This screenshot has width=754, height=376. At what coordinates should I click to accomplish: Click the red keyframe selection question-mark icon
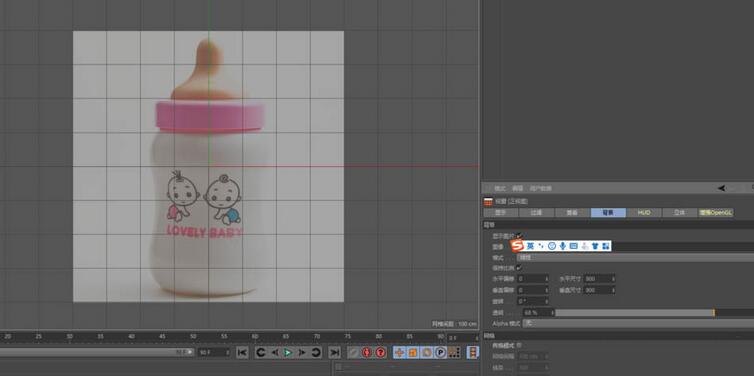381,352
